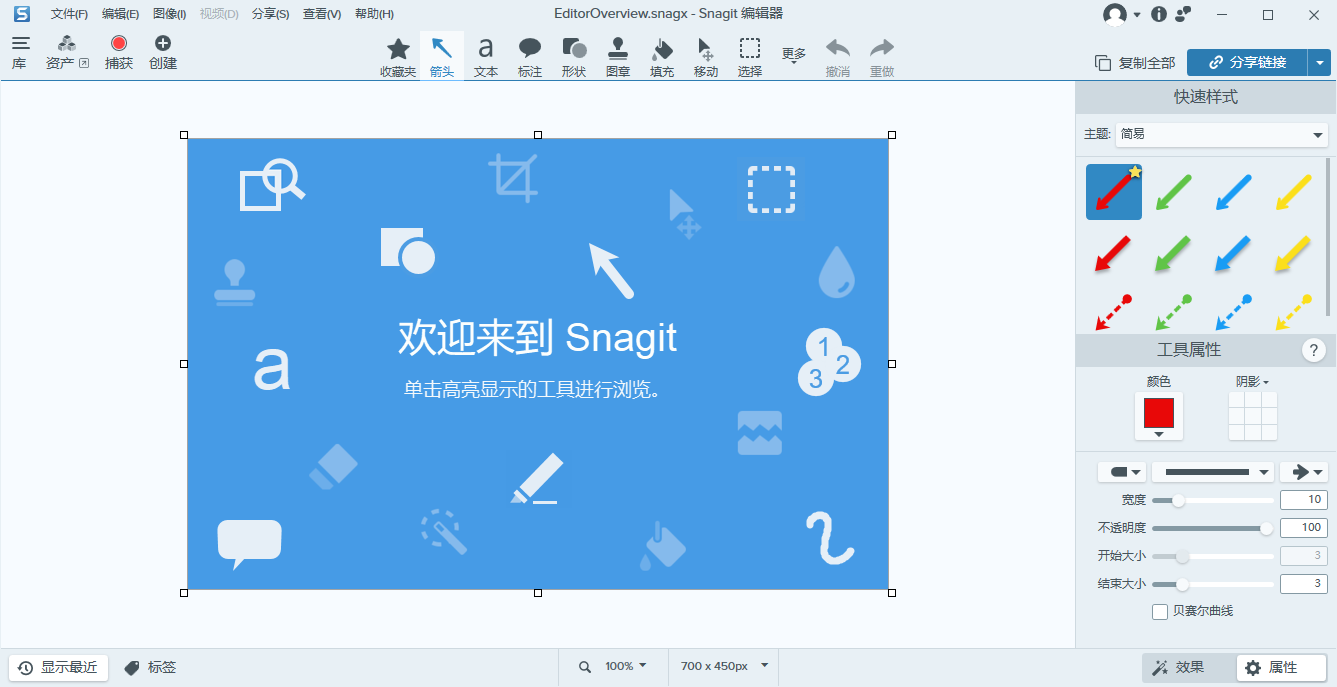
Task: Open the zoom level 100% dropdown
Action: coord(625,666)
